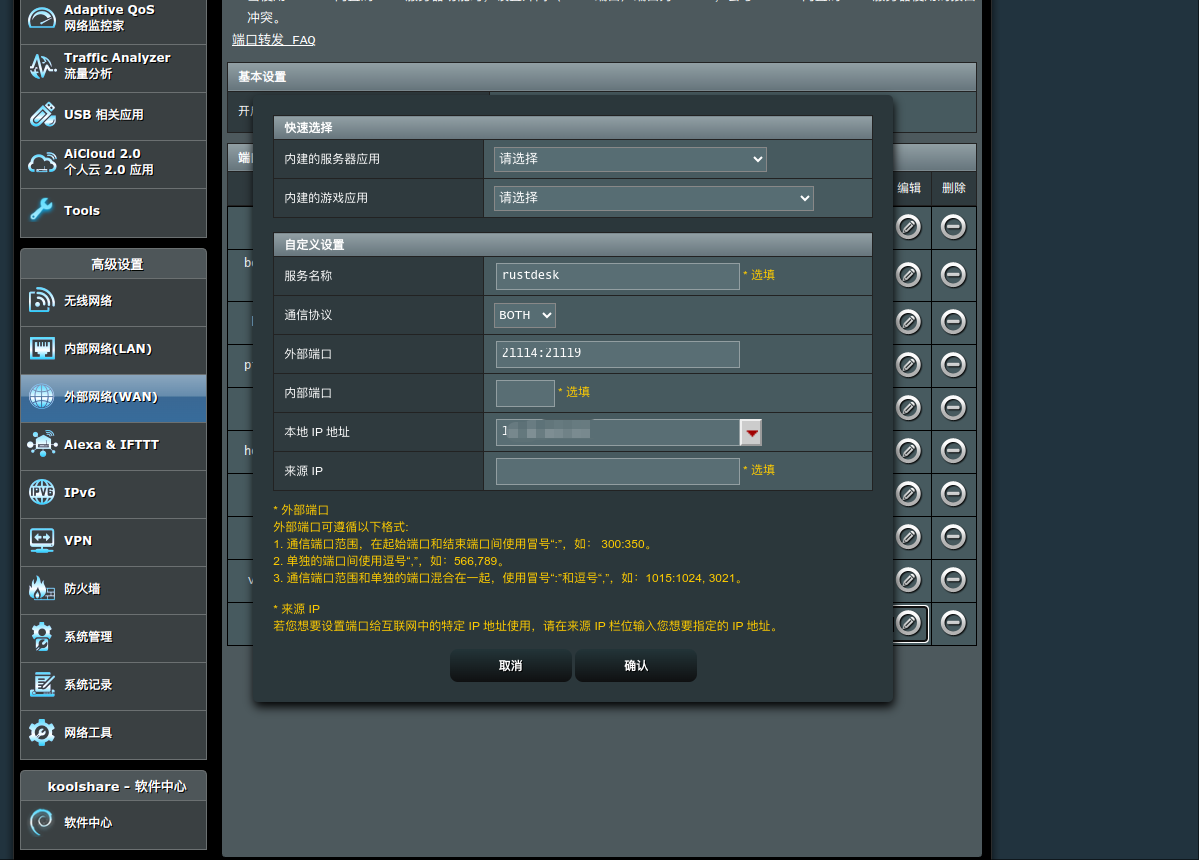Click the 基本设置 panel header
The width and height of the screenshot is (1199, 860).
pyautogui.click(x=602, y=77)
